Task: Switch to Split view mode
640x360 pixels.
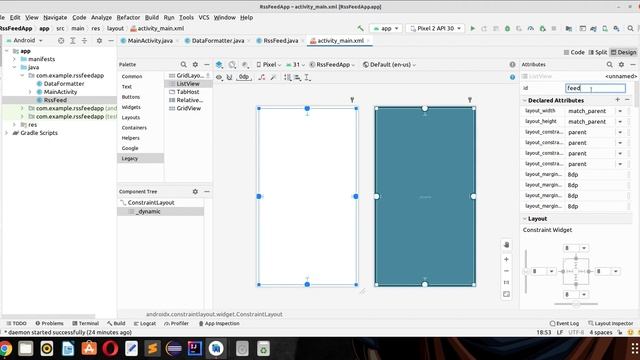Action: pos(598,52)
